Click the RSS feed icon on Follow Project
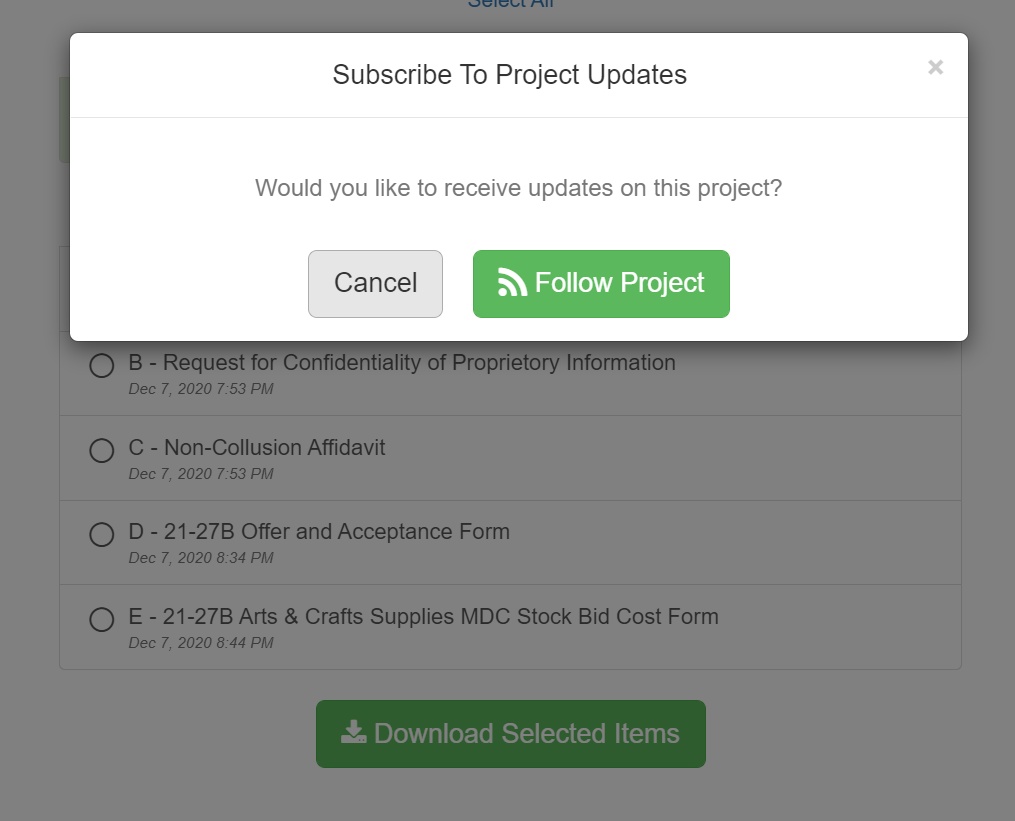The height and width of the screenshot is (821, 1015). point(513,283)
